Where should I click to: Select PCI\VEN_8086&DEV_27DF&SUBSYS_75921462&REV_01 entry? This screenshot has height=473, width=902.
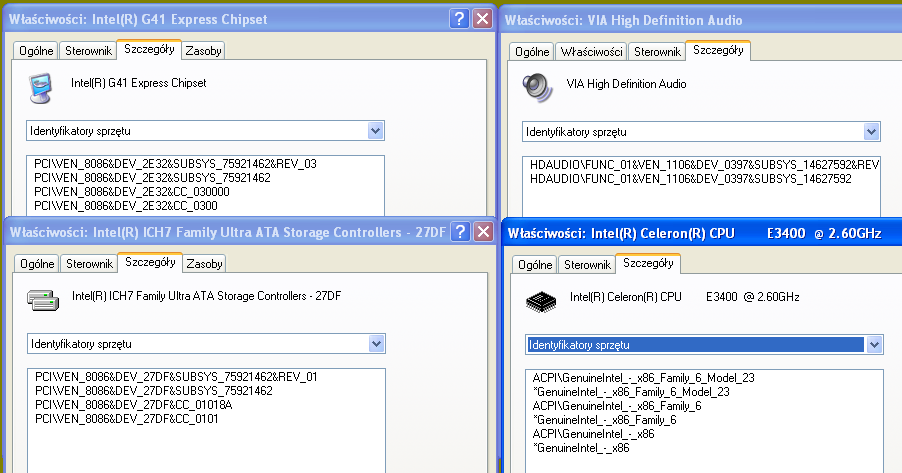pos(176,376)
